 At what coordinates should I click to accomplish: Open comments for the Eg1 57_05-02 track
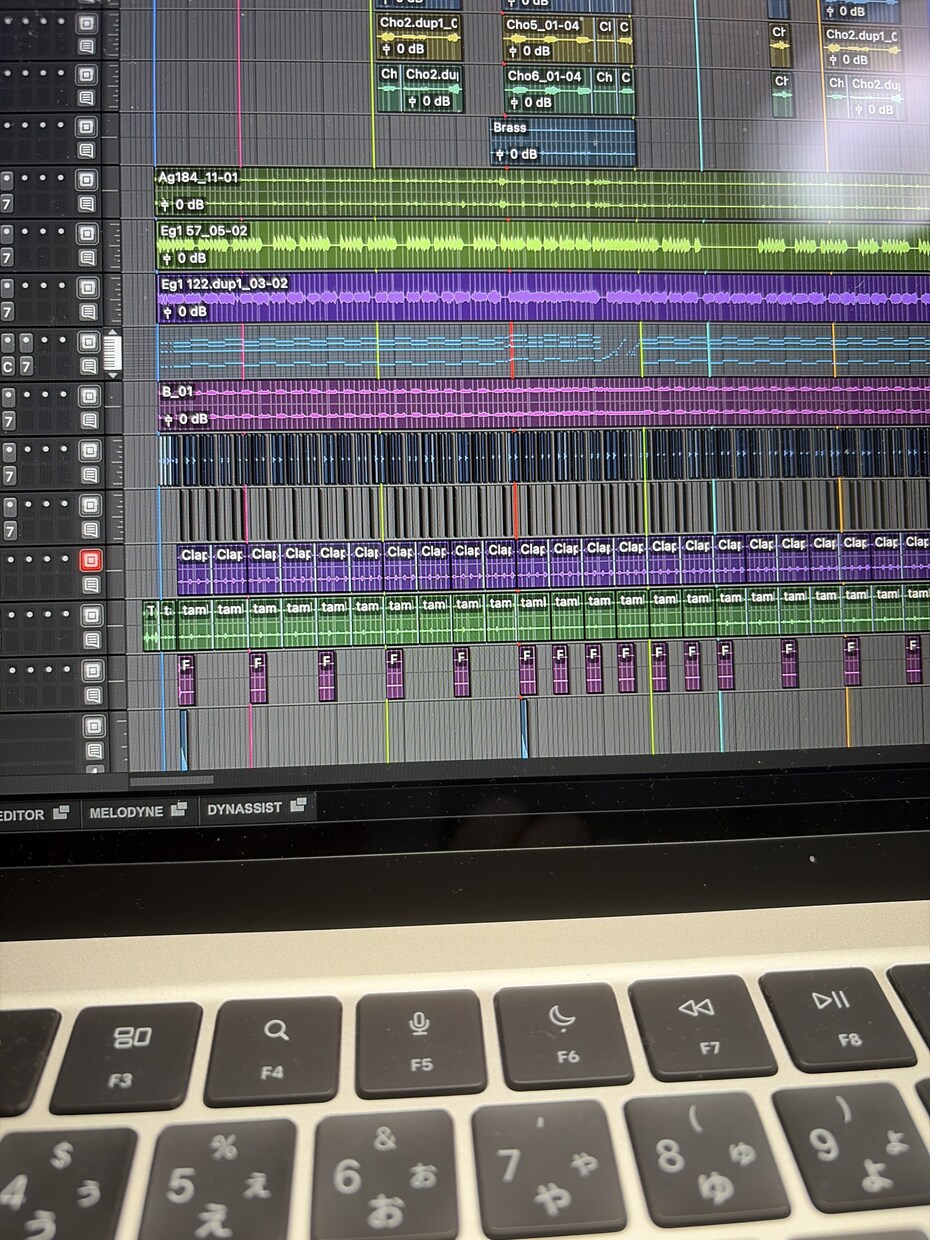coord(88,258)
